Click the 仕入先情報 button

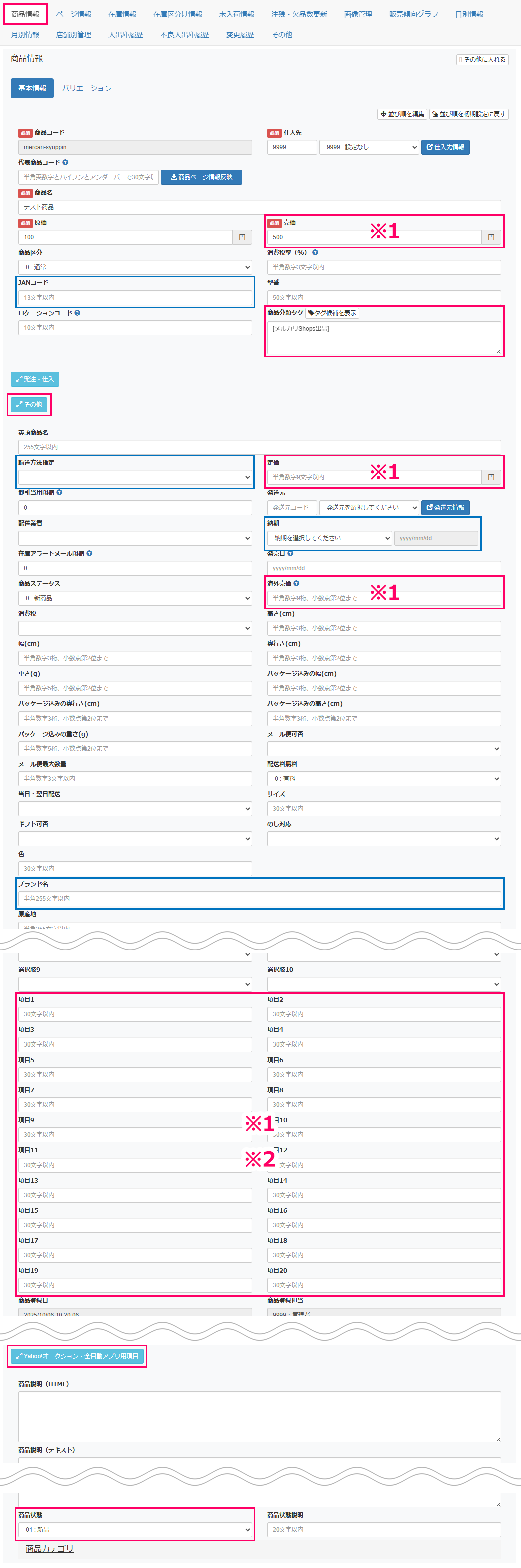(445, 147)
